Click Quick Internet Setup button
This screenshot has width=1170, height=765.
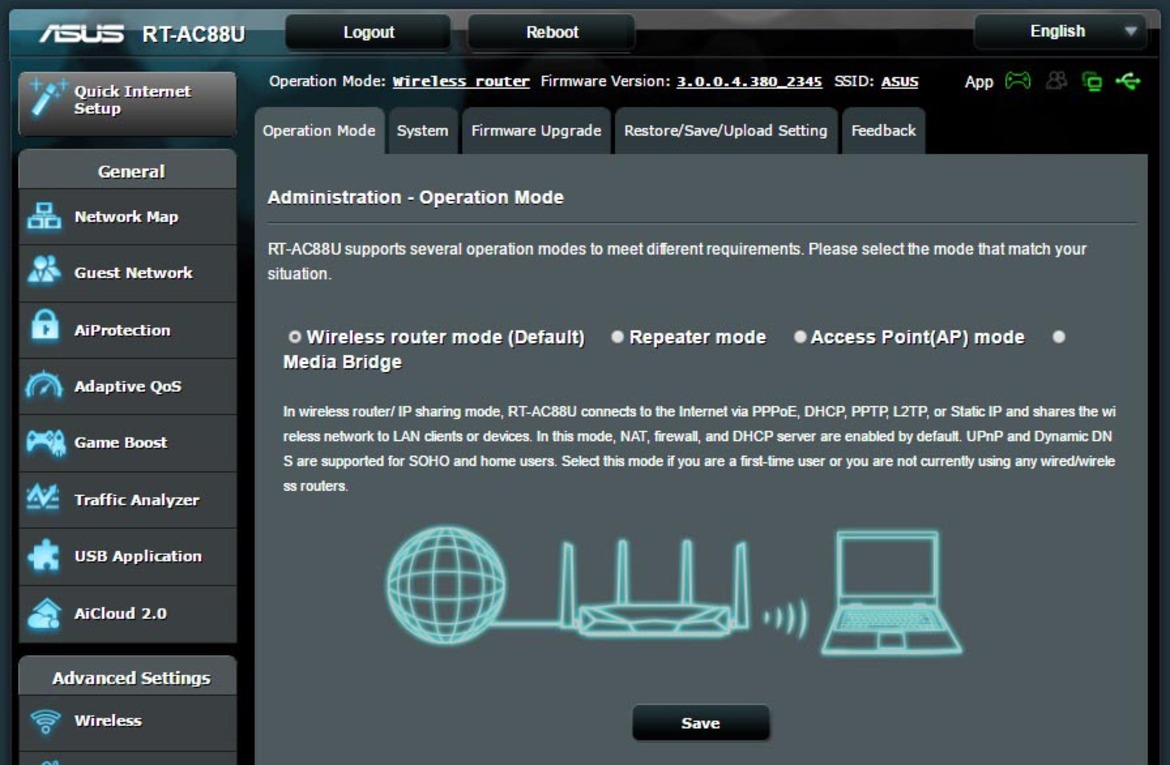128,103
